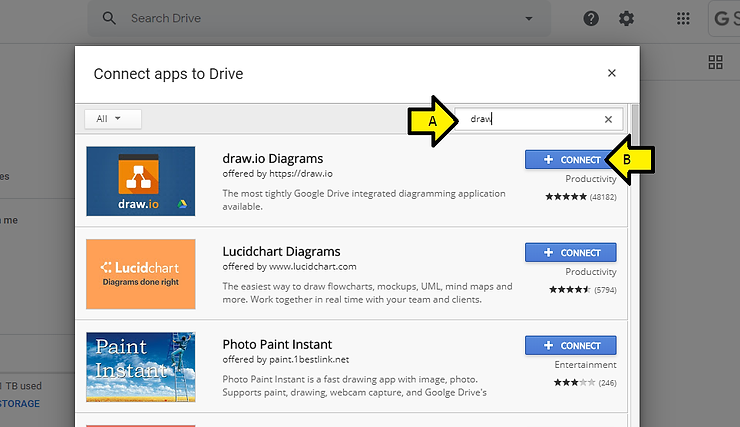
Task: Click the draw.io app thumbnail
Action: tap(140, 181)
